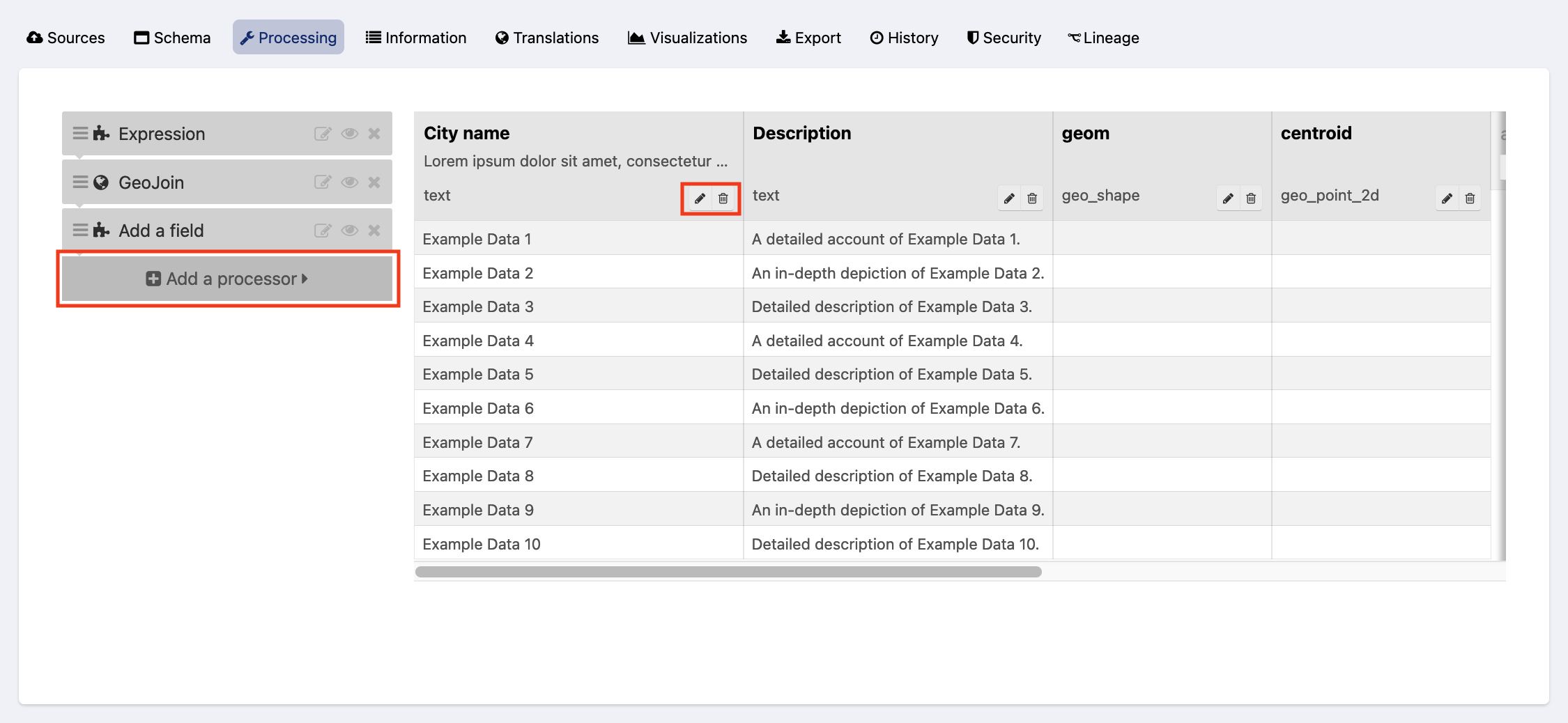Remove the Expression processor with X icon
Screen dimensions: 1568x723
click(x=374, y=134)
